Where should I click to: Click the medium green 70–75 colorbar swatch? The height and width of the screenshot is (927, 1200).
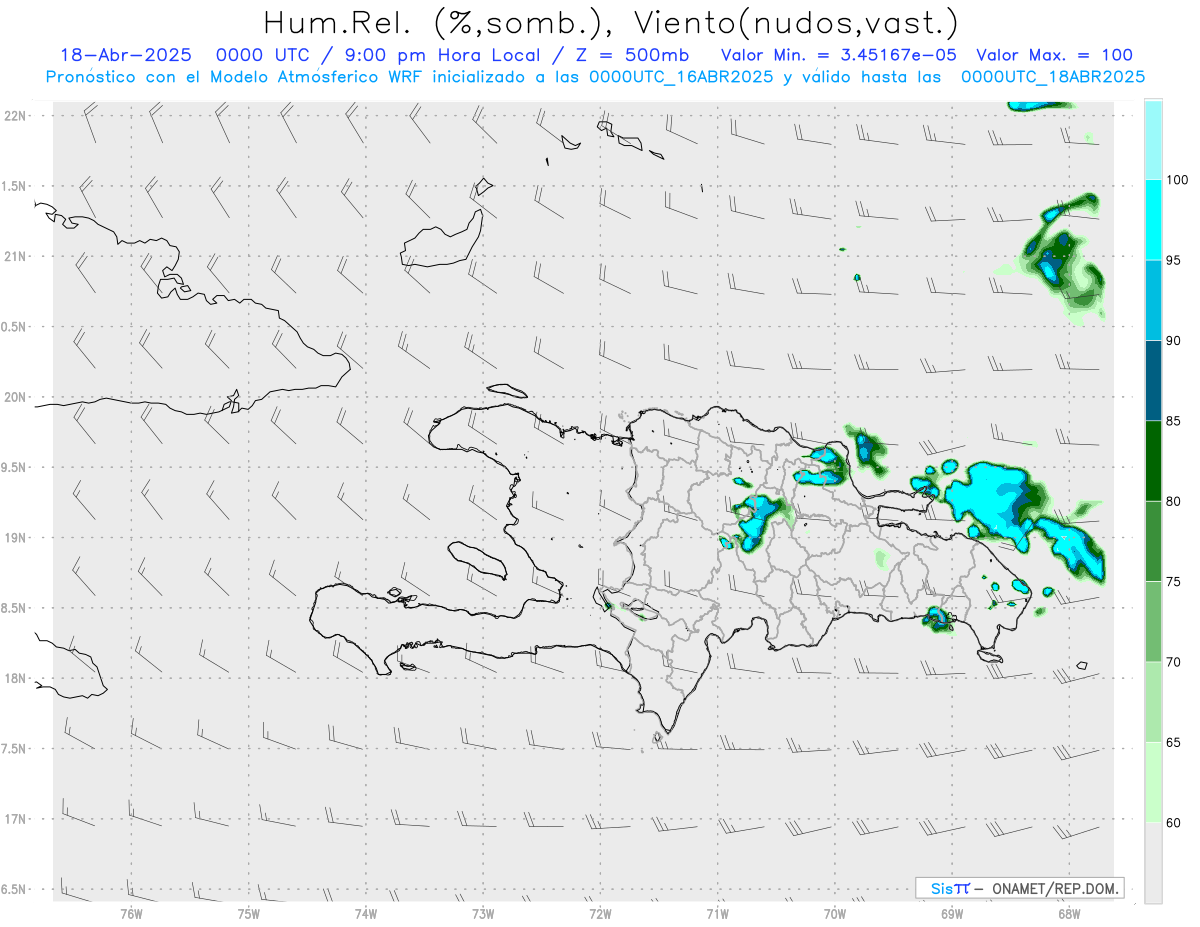[1153, 621]
